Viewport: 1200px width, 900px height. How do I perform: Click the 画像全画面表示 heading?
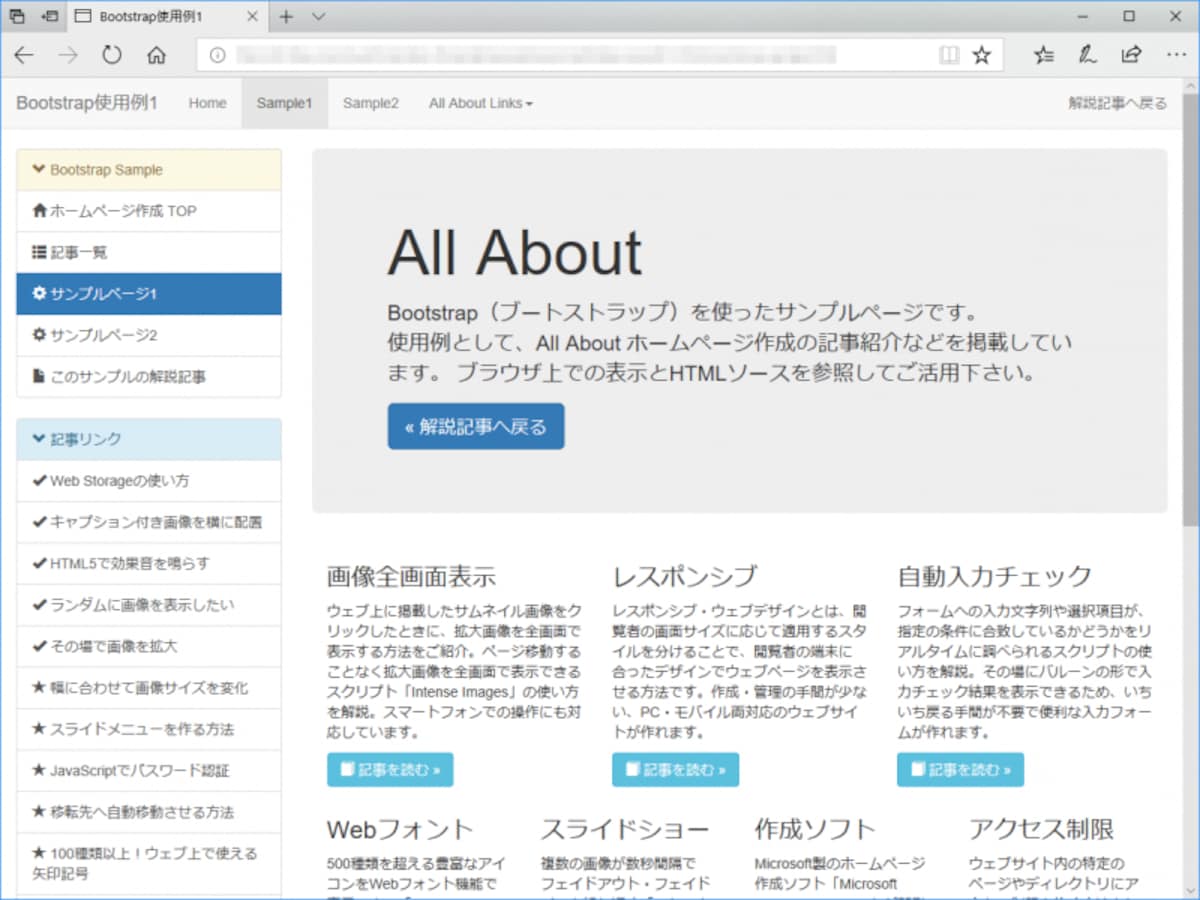[411, 577]
